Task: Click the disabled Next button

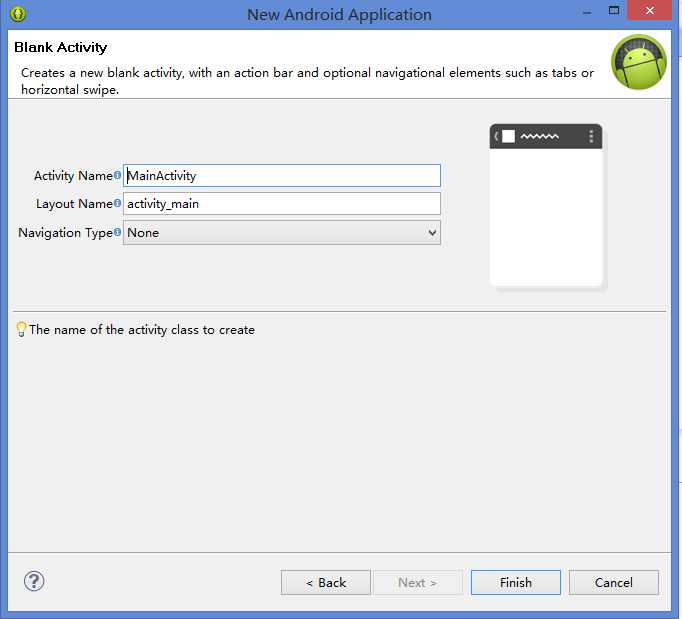Action: pos(418,582)
